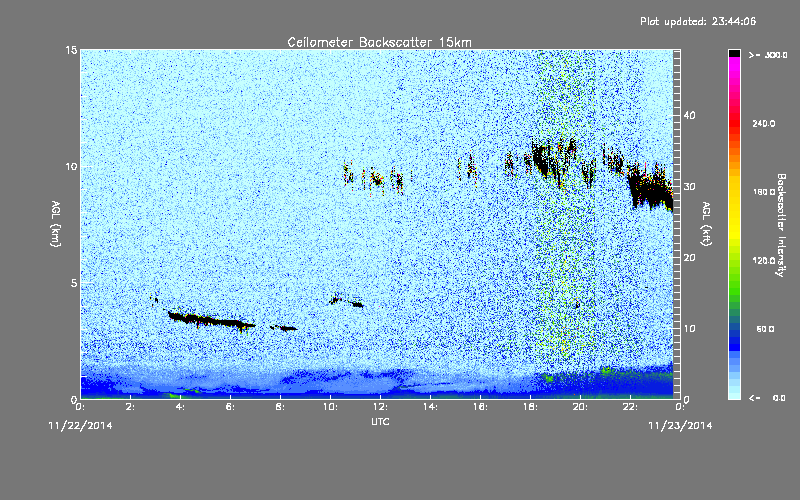800x500 pixels.
Task: Click the '12:' hour tick label
Action: (380, 407)
